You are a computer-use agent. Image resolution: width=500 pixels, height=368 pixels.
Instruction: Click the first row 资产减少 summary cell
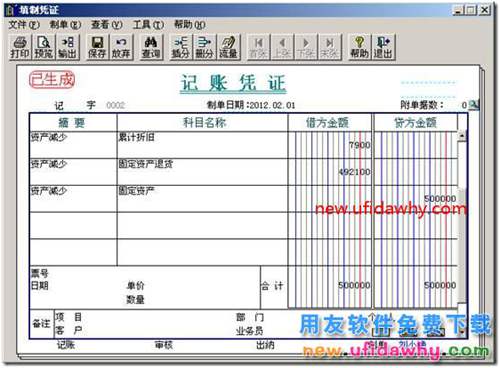[x=73, y=145]
